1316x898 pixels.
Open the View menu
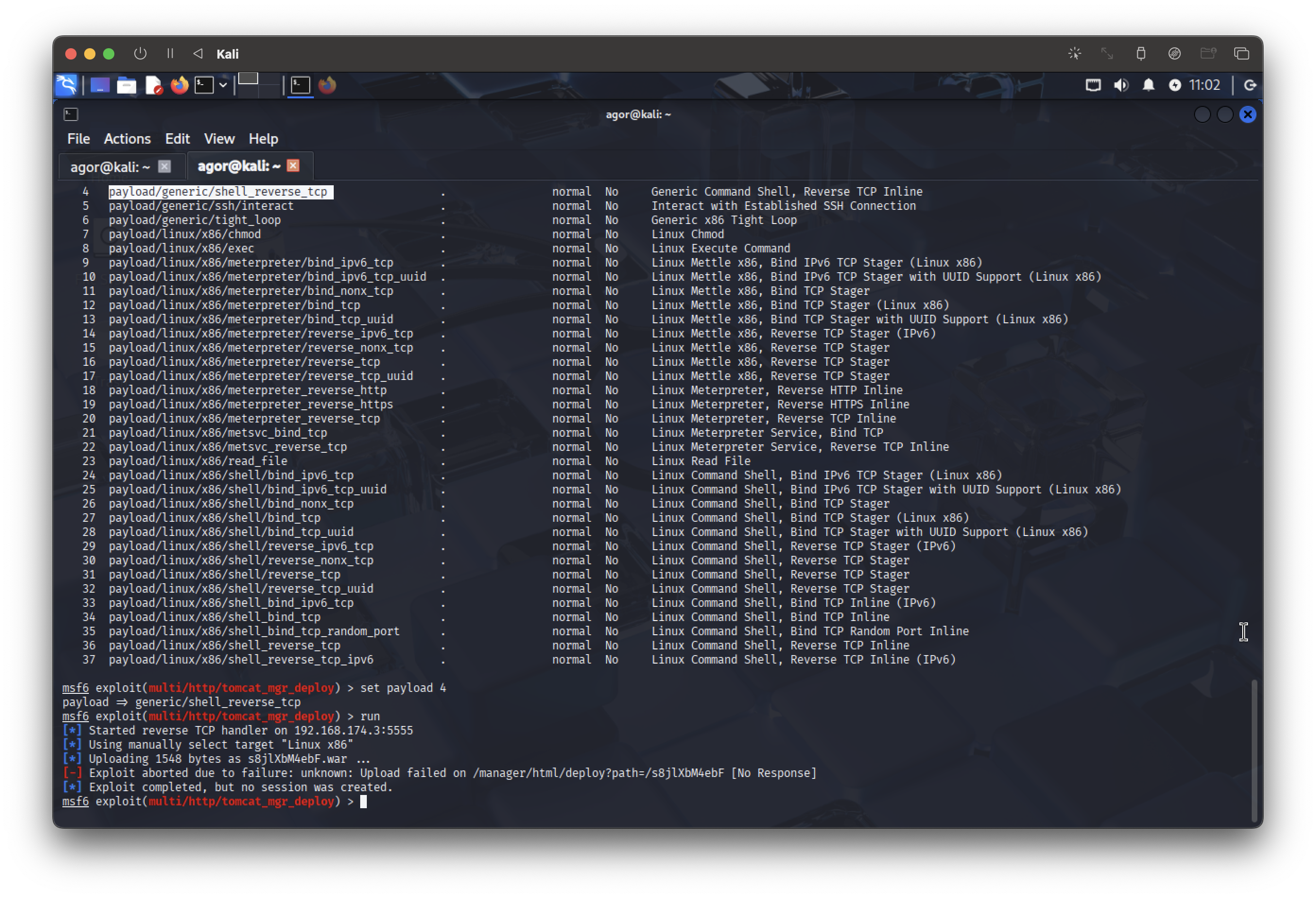tap(218, 139)
